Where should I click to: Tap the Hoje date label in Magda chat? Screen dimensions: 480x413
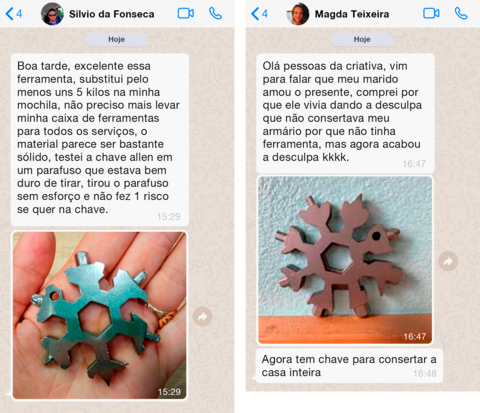tap(362, 39)
